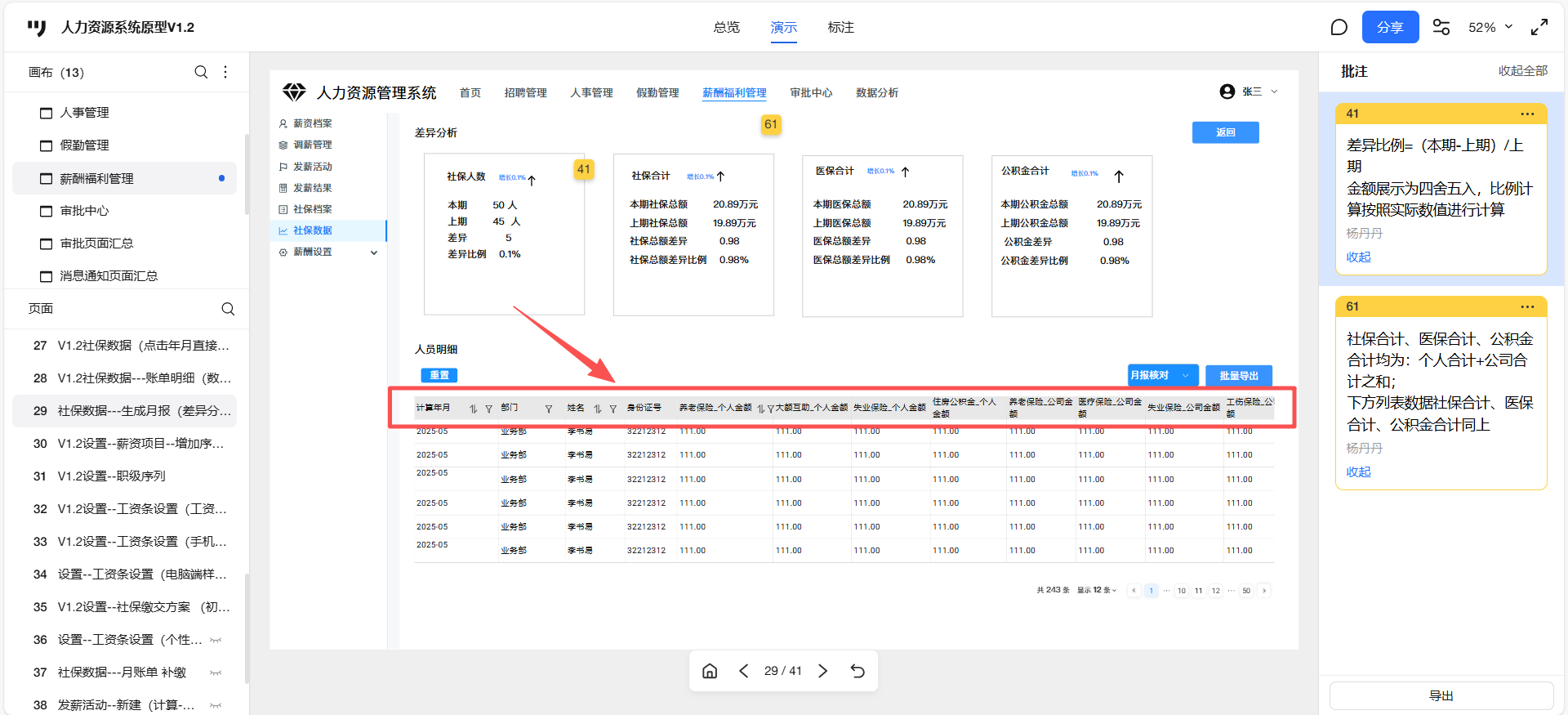Expand the 月报核对 dropdown button

1185,375
